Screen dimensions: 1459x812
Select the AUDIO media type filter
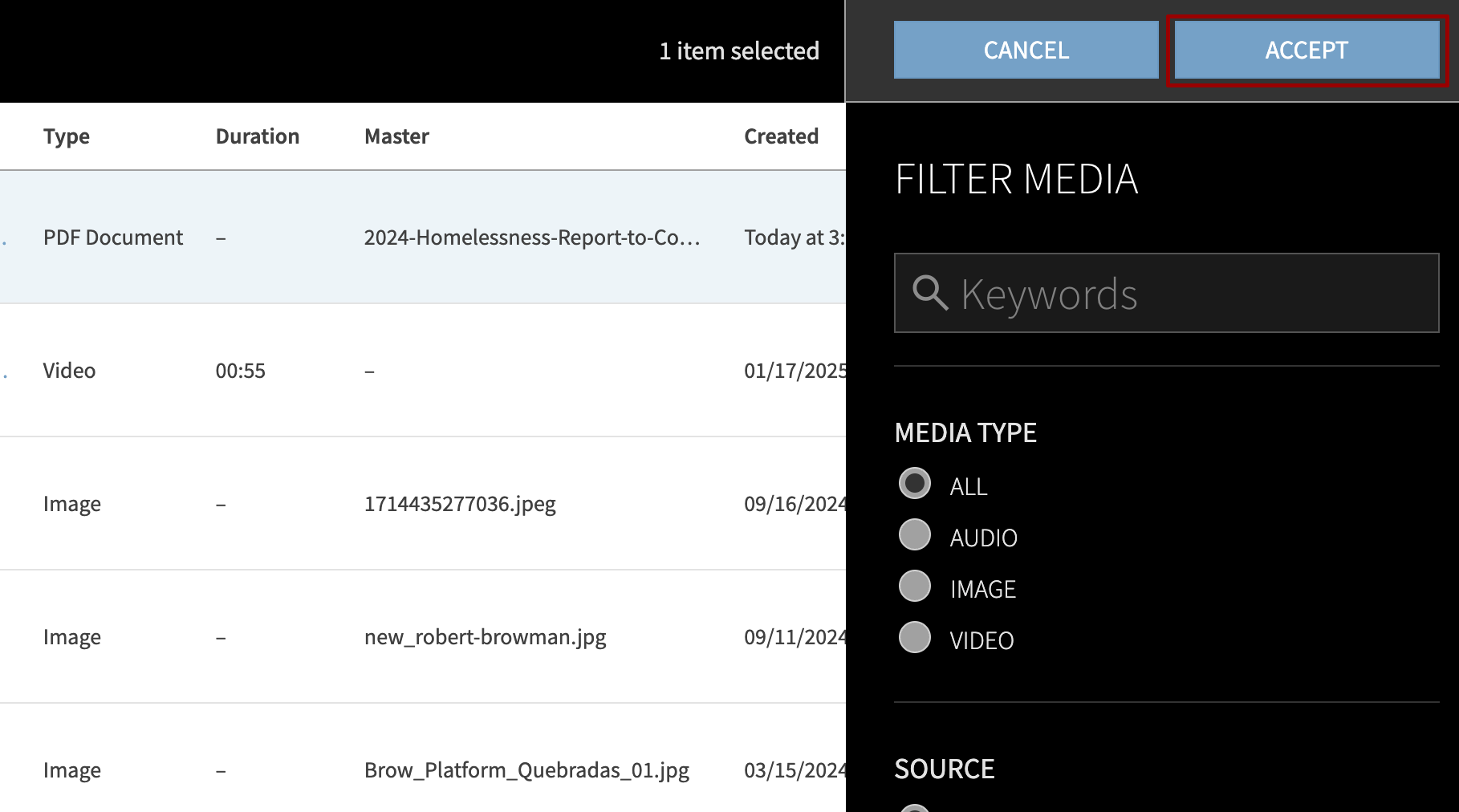[914, 536]
